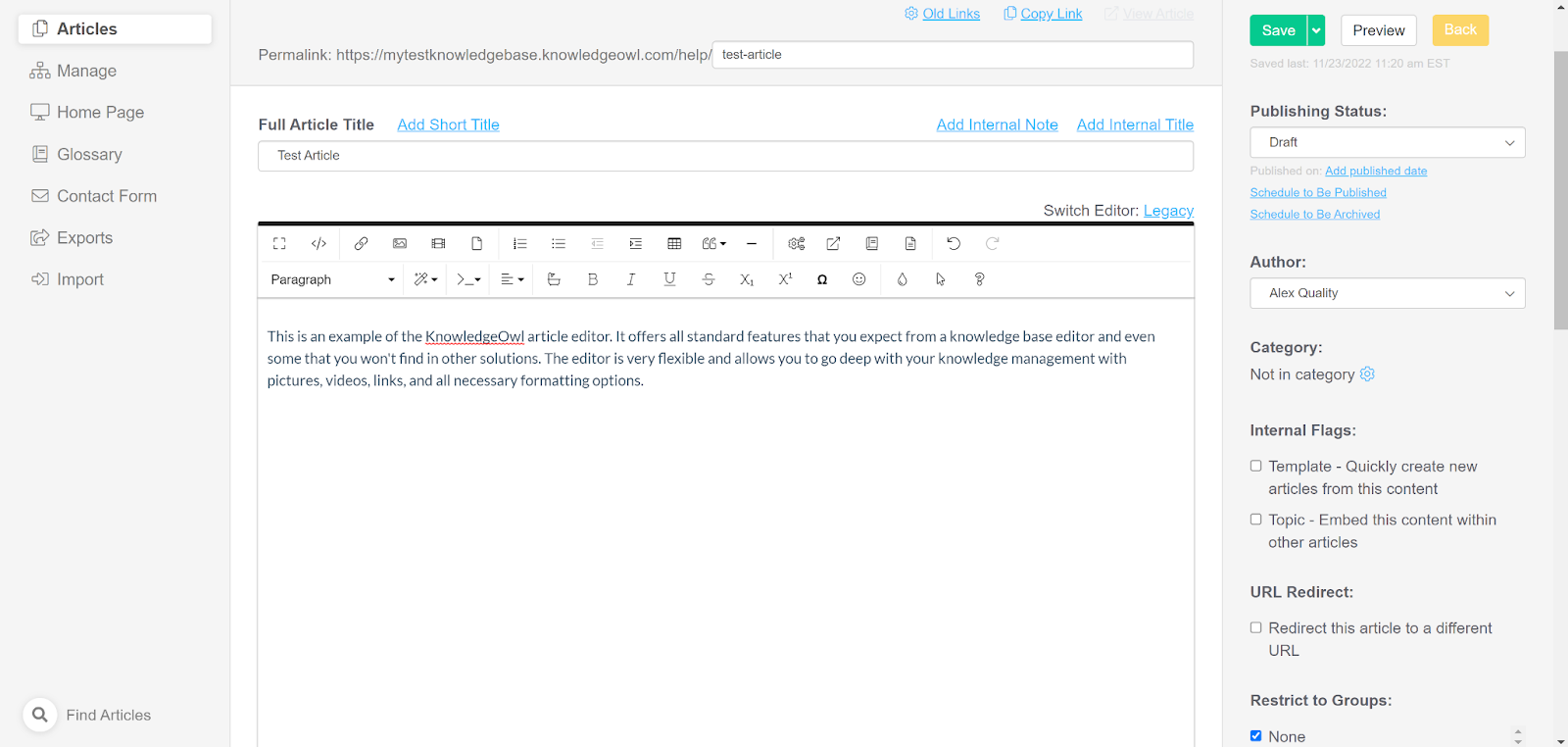Toggle fullscreen editor mode
1568x747 pixels.
279,244
